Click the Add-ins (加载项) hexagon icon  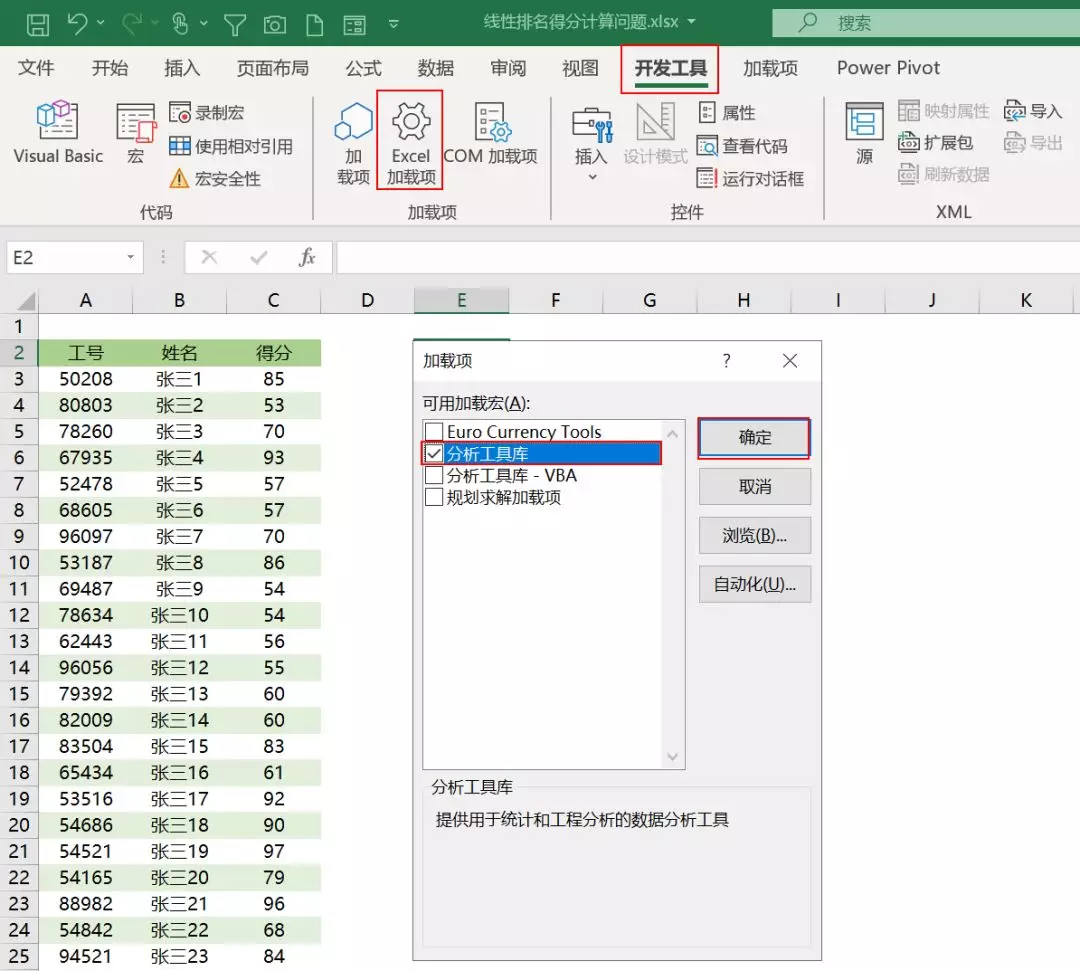point(353,121)
